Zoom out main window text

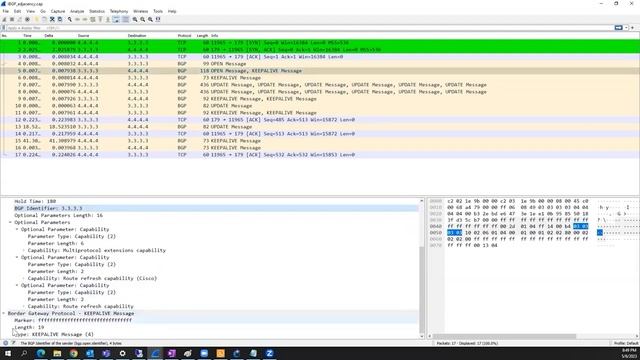(142, 19)
